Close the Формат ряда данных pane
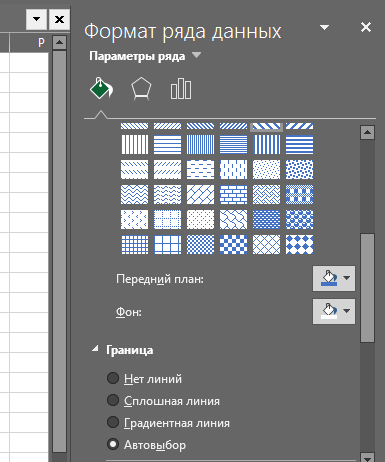385x462 pixels. 366,27
